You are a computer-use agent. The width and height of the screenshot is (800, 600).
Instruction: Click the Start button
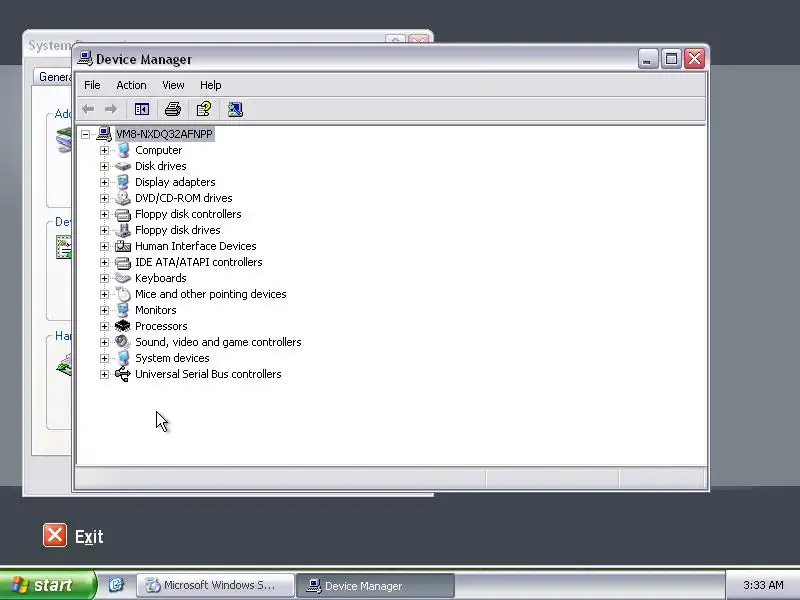(x=47, y=585)
